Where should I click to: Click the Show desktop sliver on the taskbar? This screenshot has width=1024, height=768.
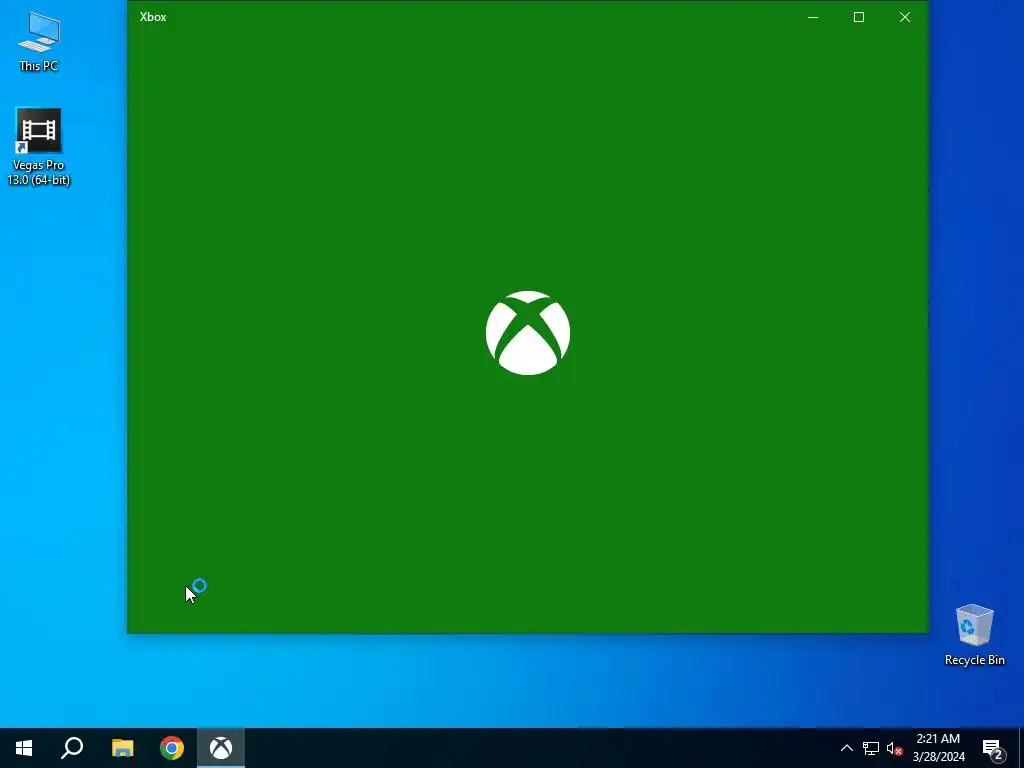click(1021, 748)
